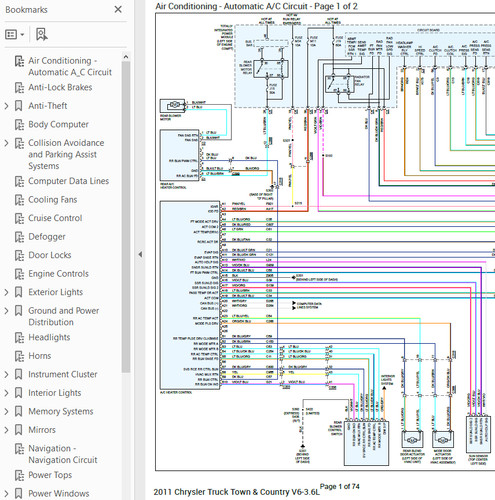
Task: Click the Horns bookmark icon
Action: pos(19,356)
